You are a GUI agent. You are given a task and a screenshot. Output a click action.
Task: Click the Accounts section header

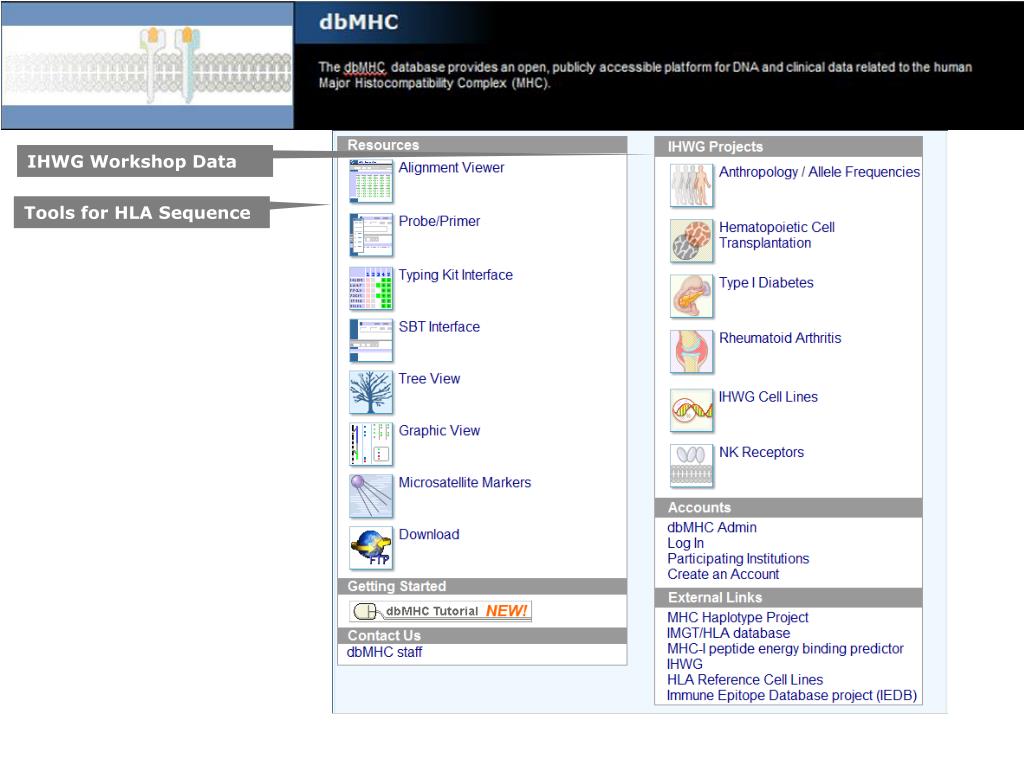click(789, 507)
